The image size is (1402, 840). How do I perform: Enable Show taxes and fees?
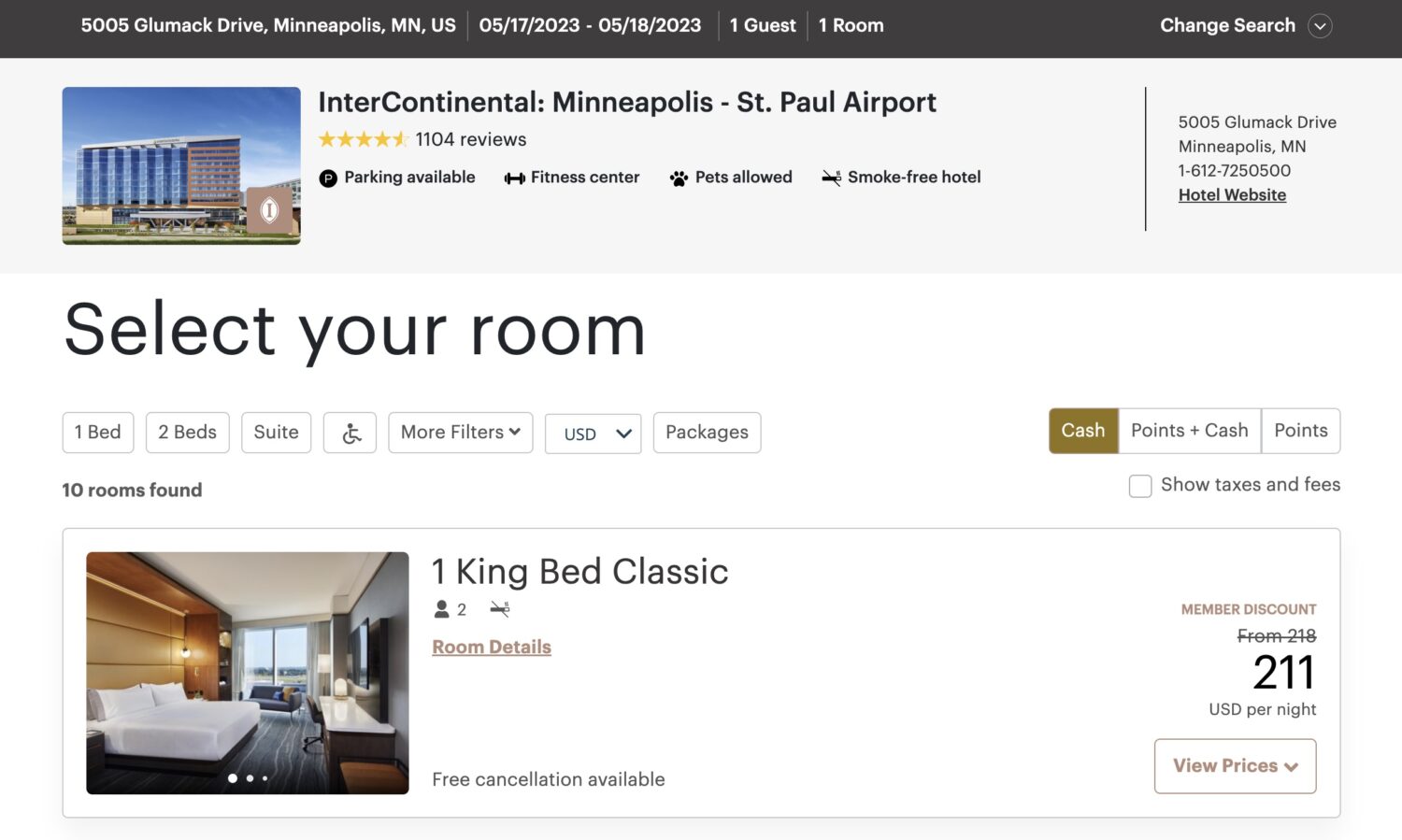coord(1140,486)
